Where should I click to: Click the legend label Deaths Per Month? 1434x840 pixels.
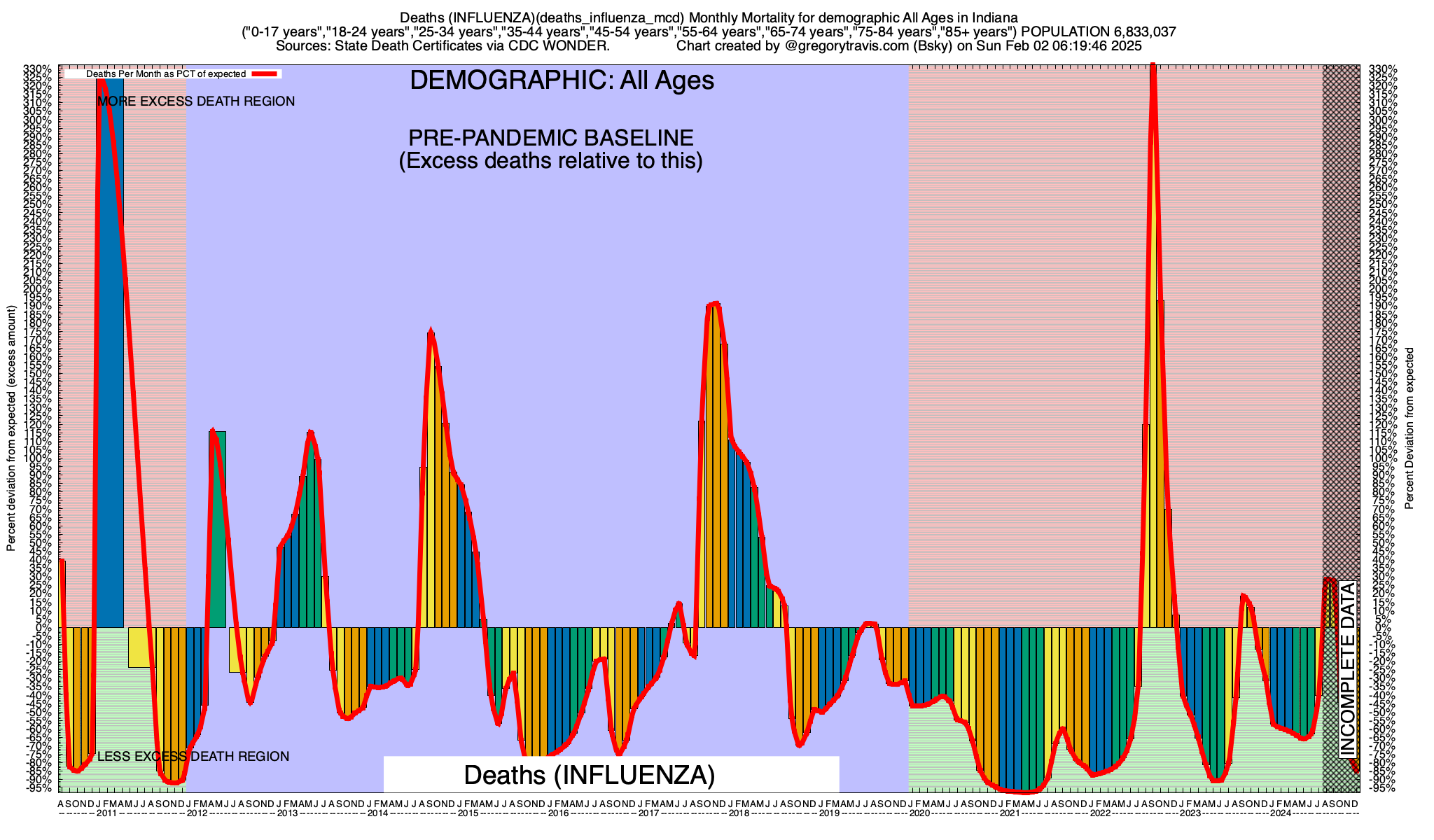165,73
